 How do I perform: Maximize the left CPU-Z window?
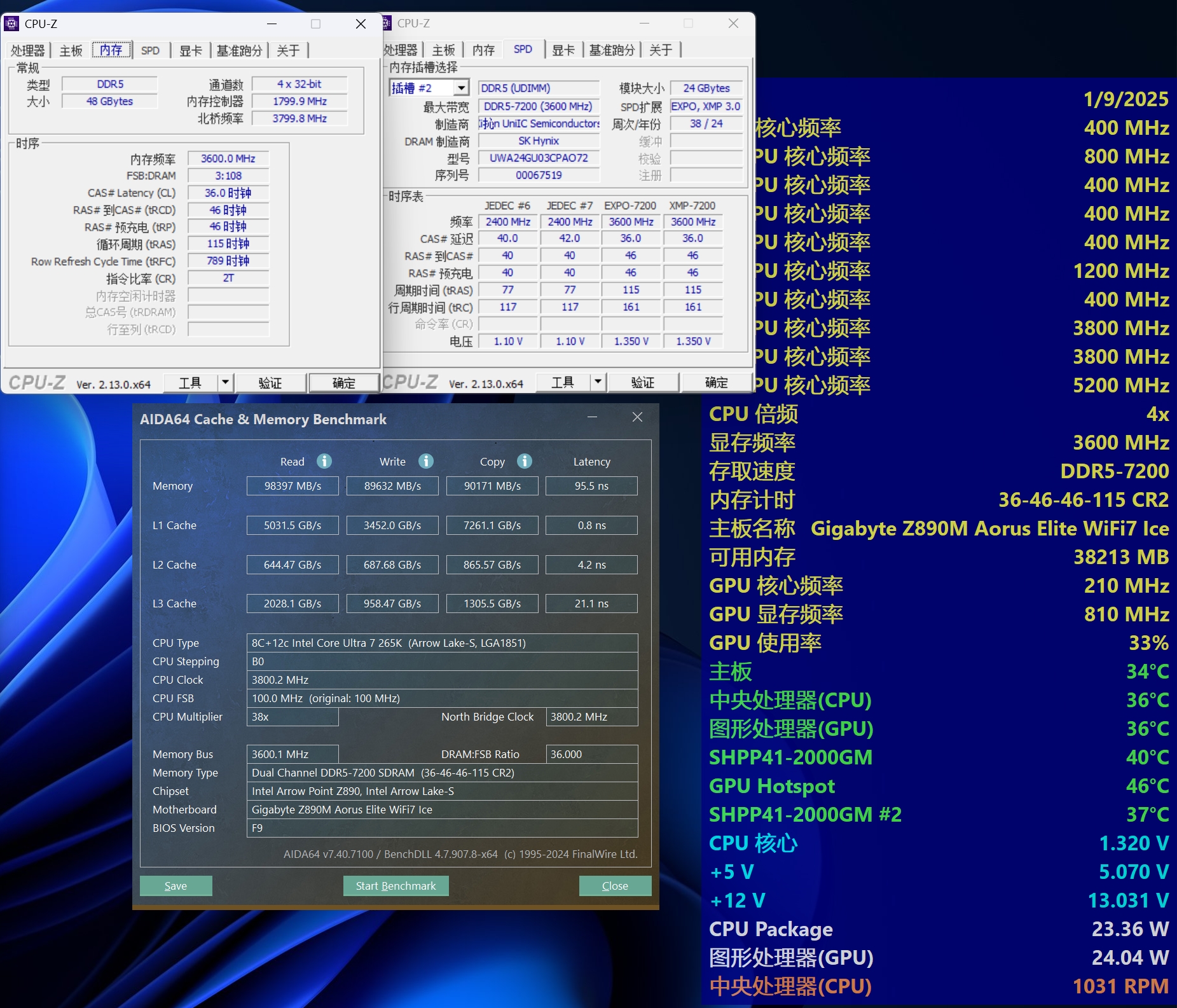point(315,24)
